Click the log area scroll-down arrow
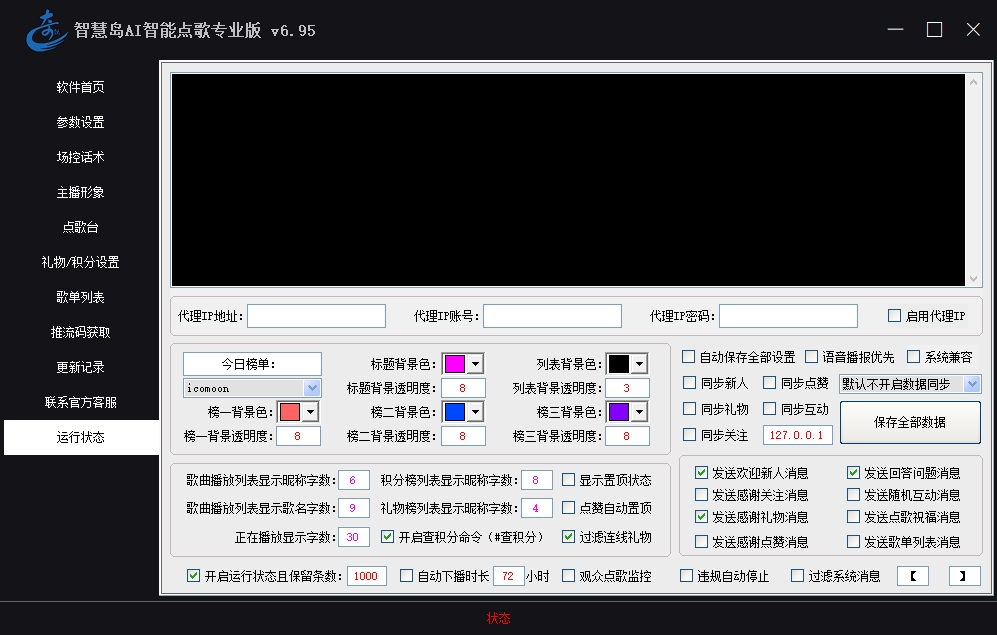This screenshot has height=635, width=997. (x=973, y=279)
